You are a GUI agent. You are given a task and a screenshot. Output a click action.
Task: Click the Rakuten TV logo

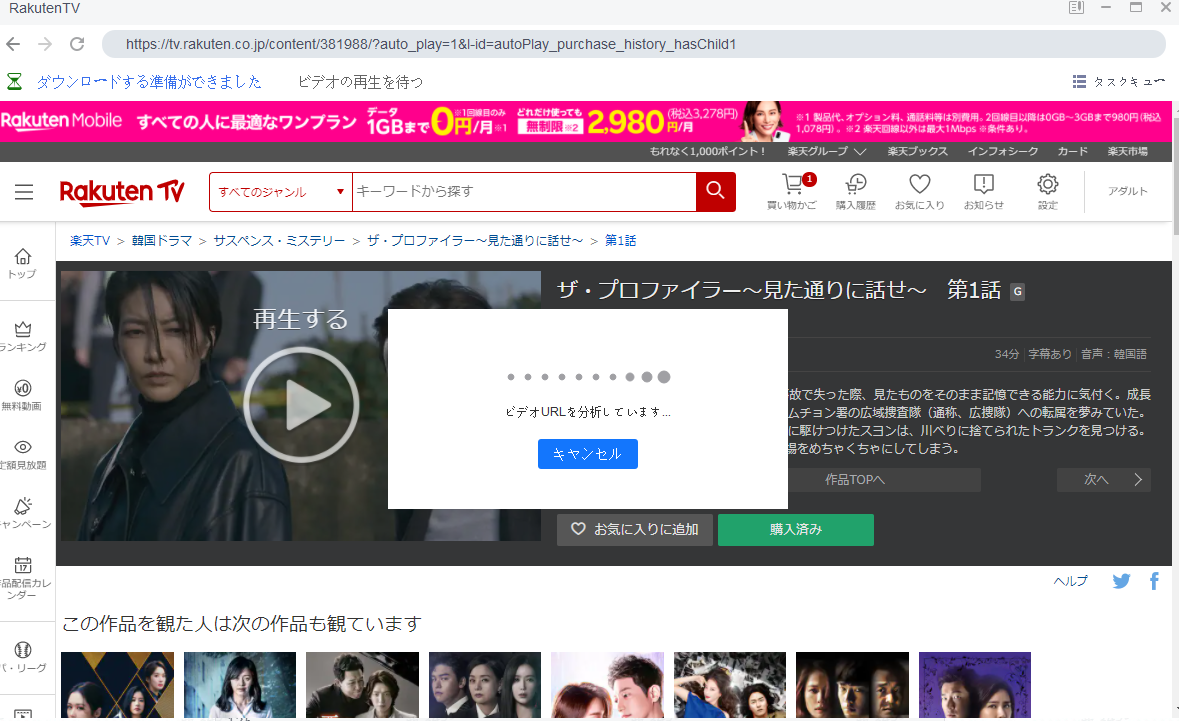[122, 192]
